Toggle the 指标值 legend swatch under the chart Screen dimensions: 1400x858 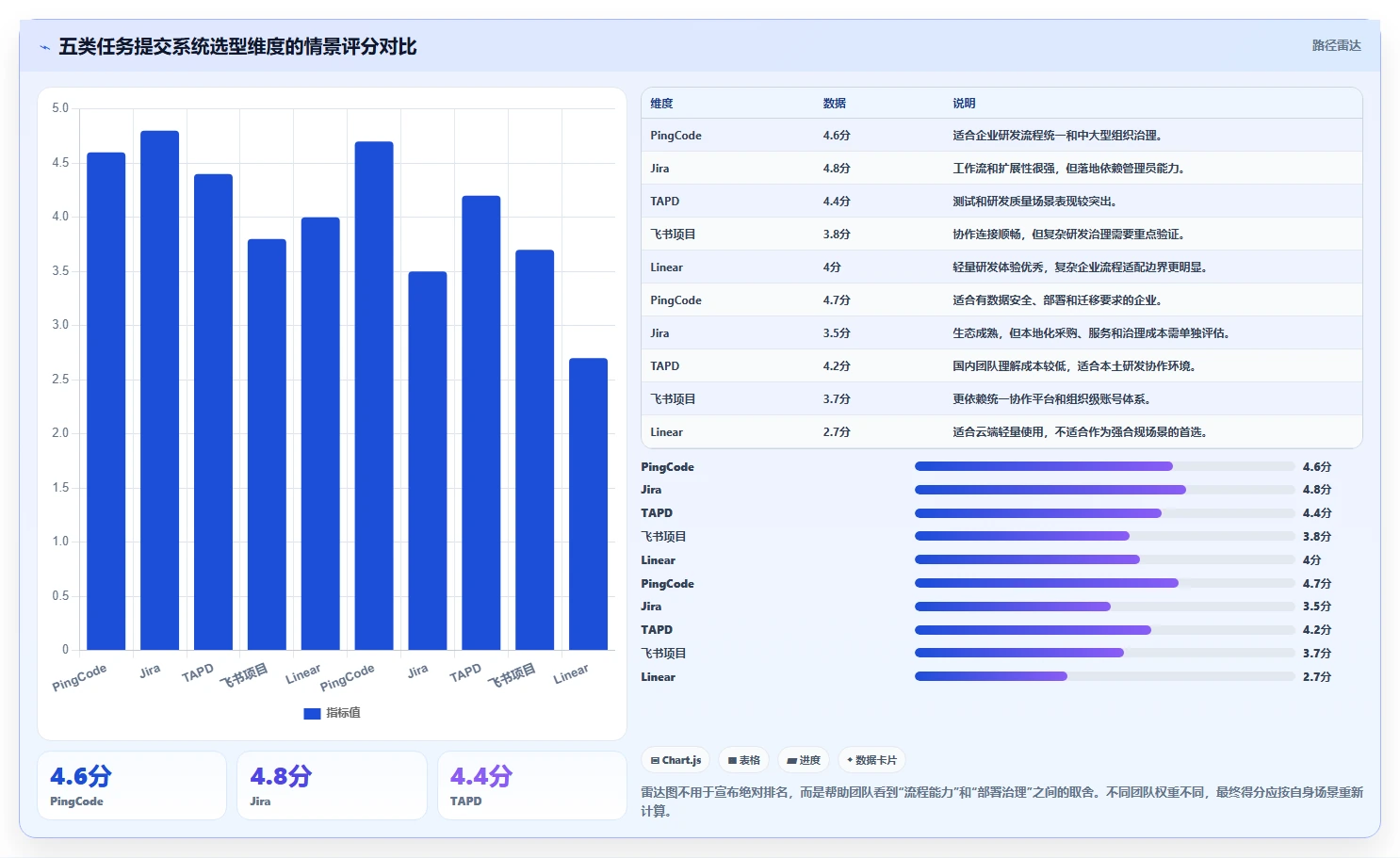click(312, 713)
